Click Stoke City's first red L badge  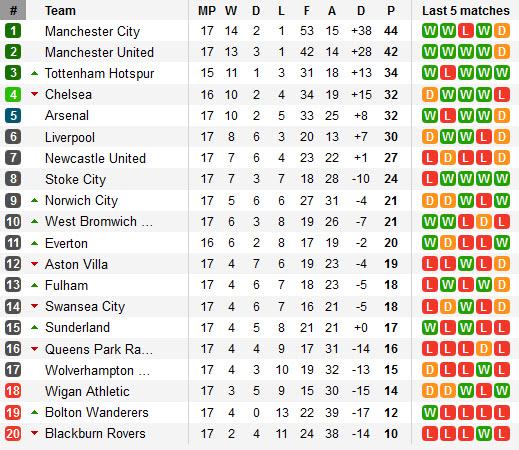[430, 179]
